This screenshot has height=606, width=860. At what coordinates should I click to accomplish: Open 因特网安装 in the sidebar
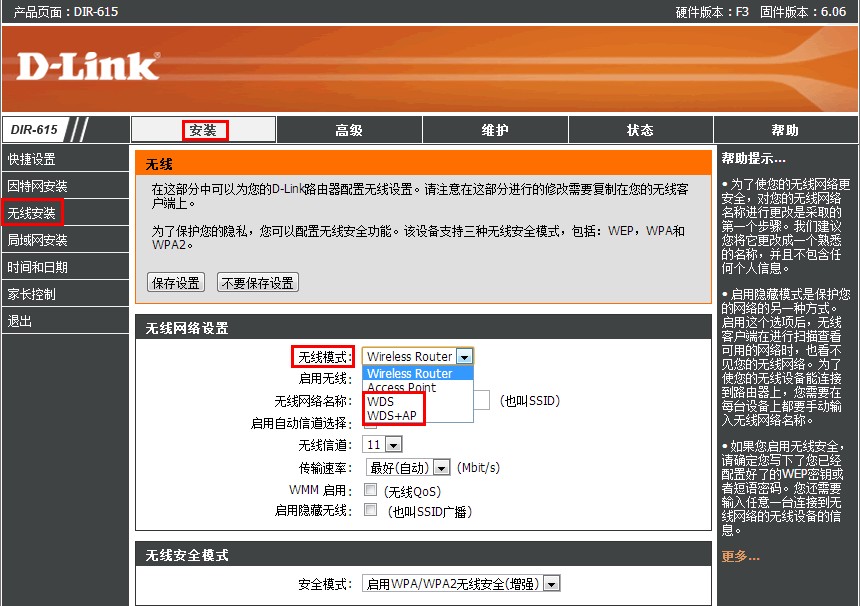click(65, 186)
